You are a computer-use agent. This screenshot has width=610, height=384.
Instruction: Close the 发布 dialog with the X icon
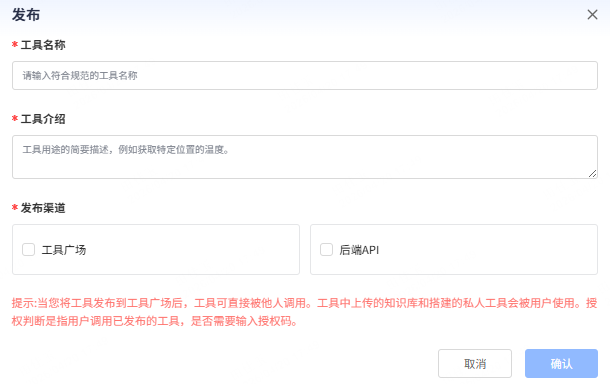(x=592, y=15)
